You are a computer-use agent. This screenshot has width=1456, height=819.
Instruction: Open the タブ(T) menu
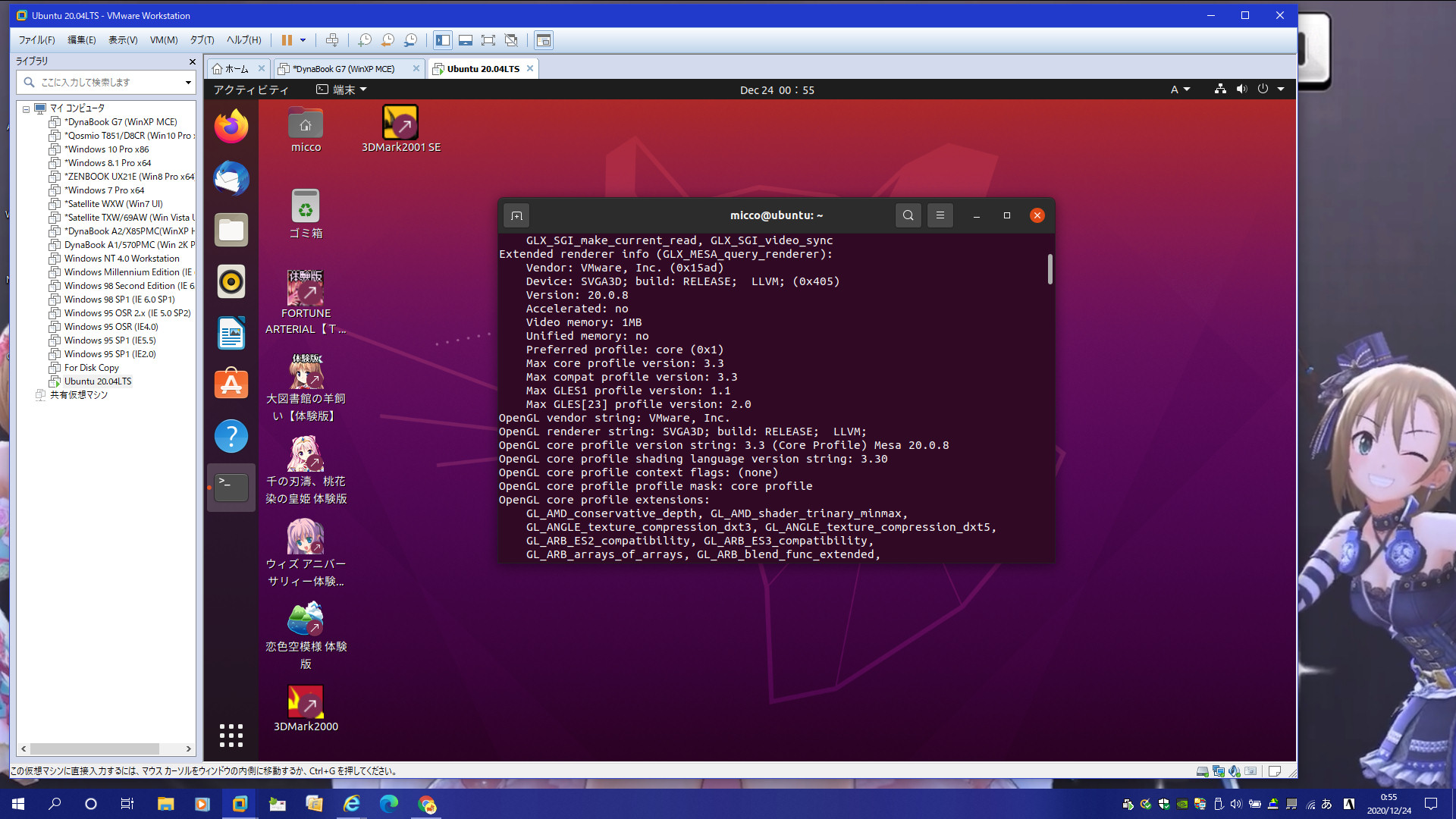202,40
